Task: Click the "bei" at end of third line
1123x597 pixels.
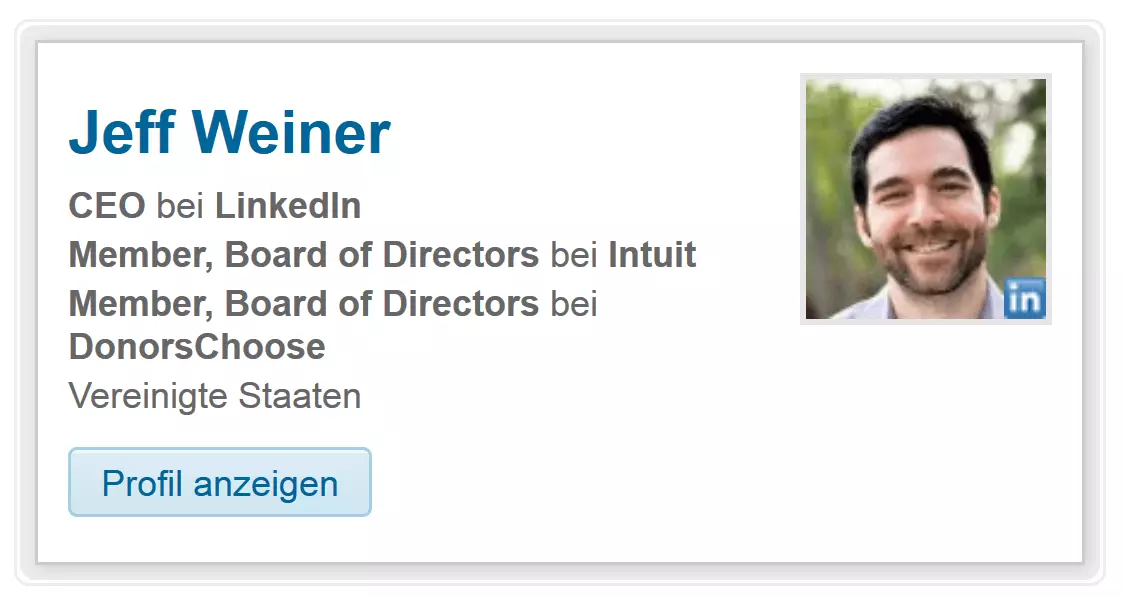Action: [574, 302]
